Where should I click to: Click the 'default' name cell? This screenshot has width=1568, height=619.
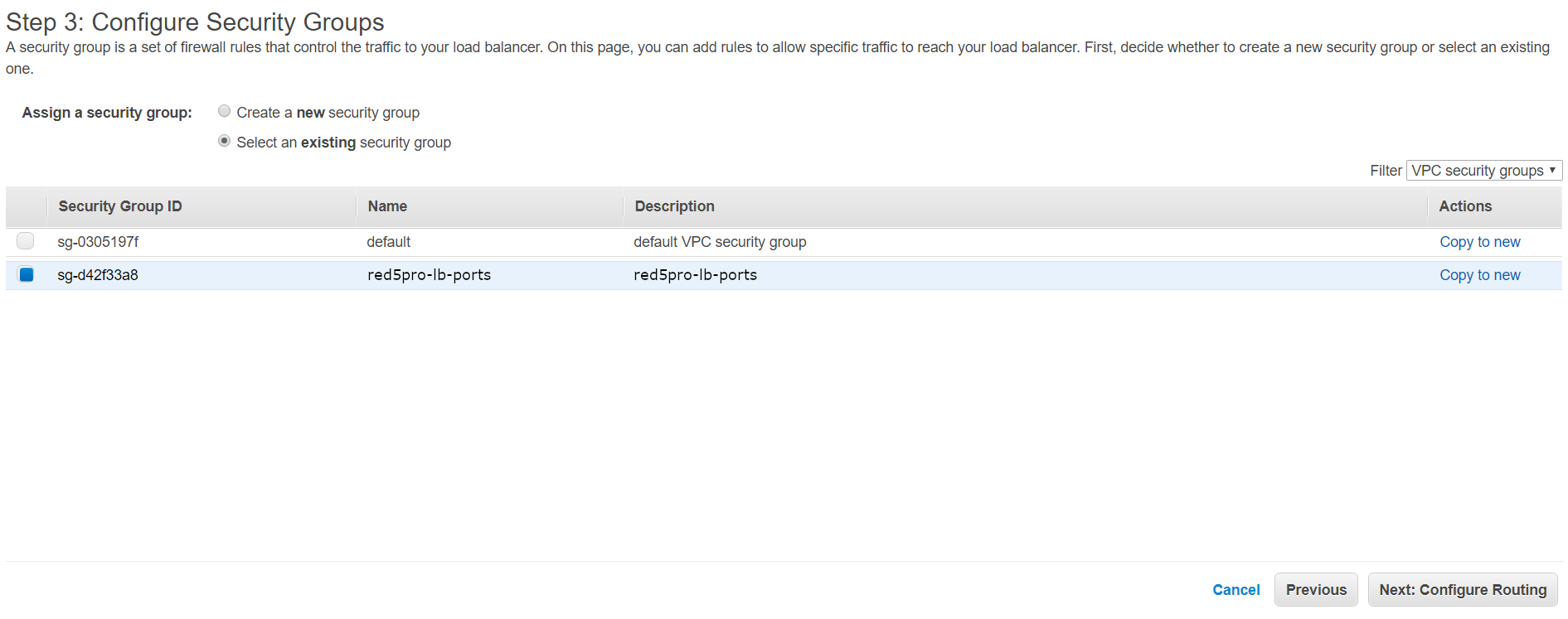[x=389, y=242]
